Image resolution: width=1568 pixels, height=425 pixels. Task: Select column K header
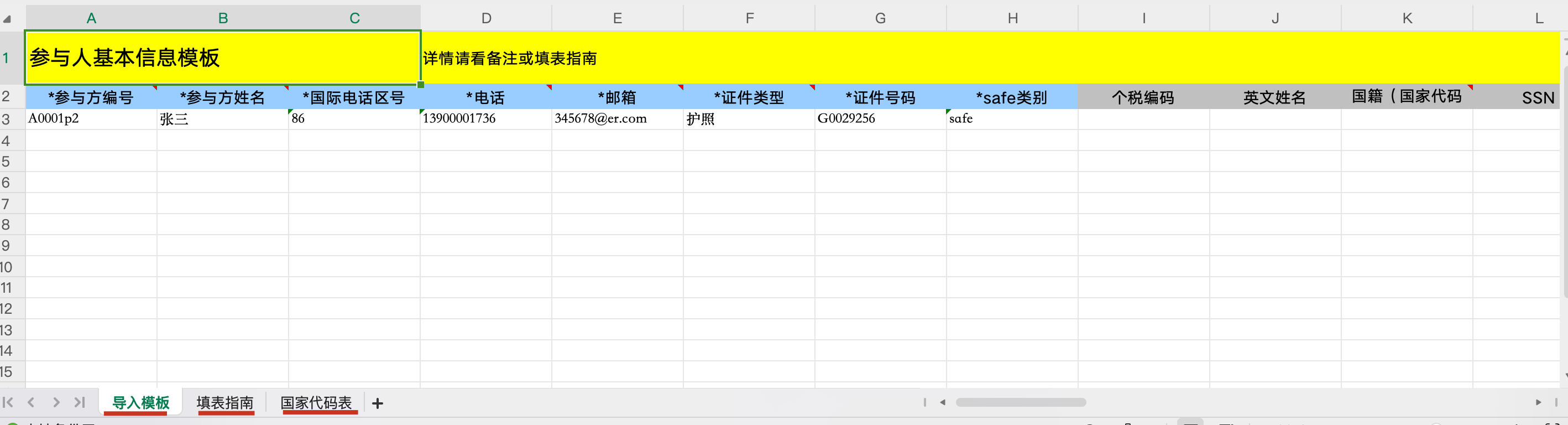pyautogui.click(x=1407, y=18)
